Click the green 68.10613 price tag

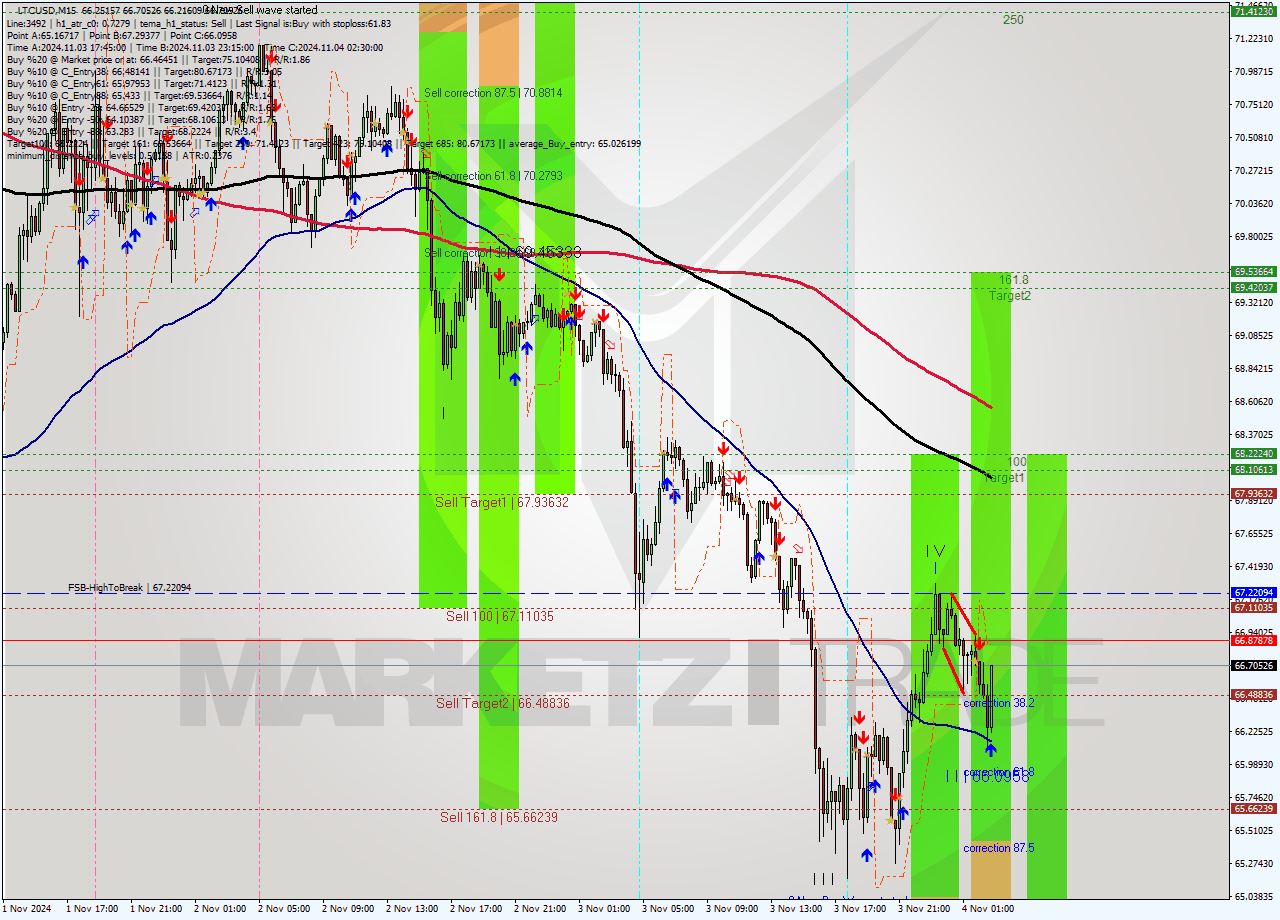pos(1254,469)
